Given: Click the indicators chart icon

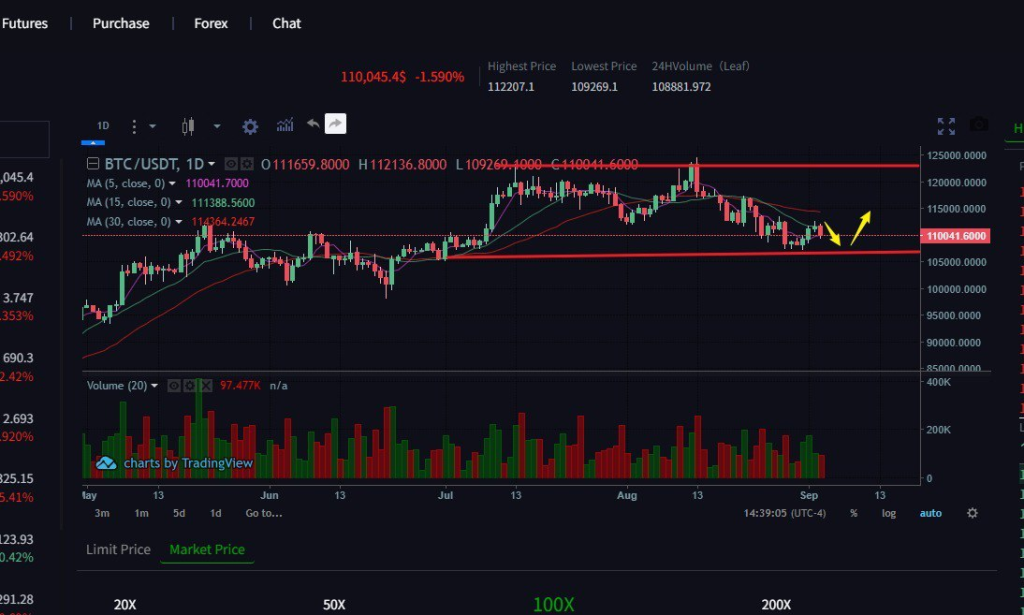Looking at the screenshot, I should (x=285, y=125).
